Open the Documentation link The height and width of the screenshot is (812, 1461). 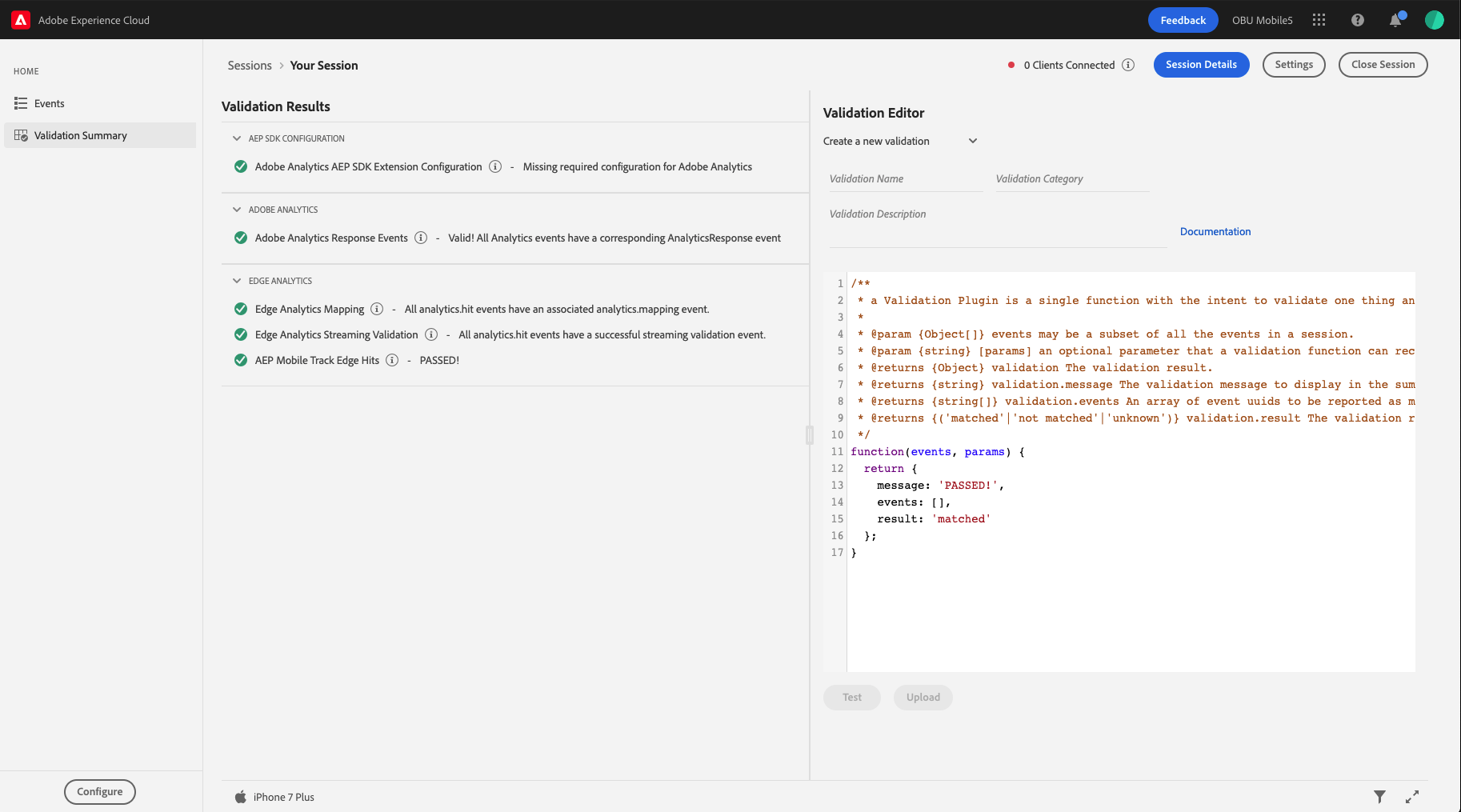[1215, 231]
